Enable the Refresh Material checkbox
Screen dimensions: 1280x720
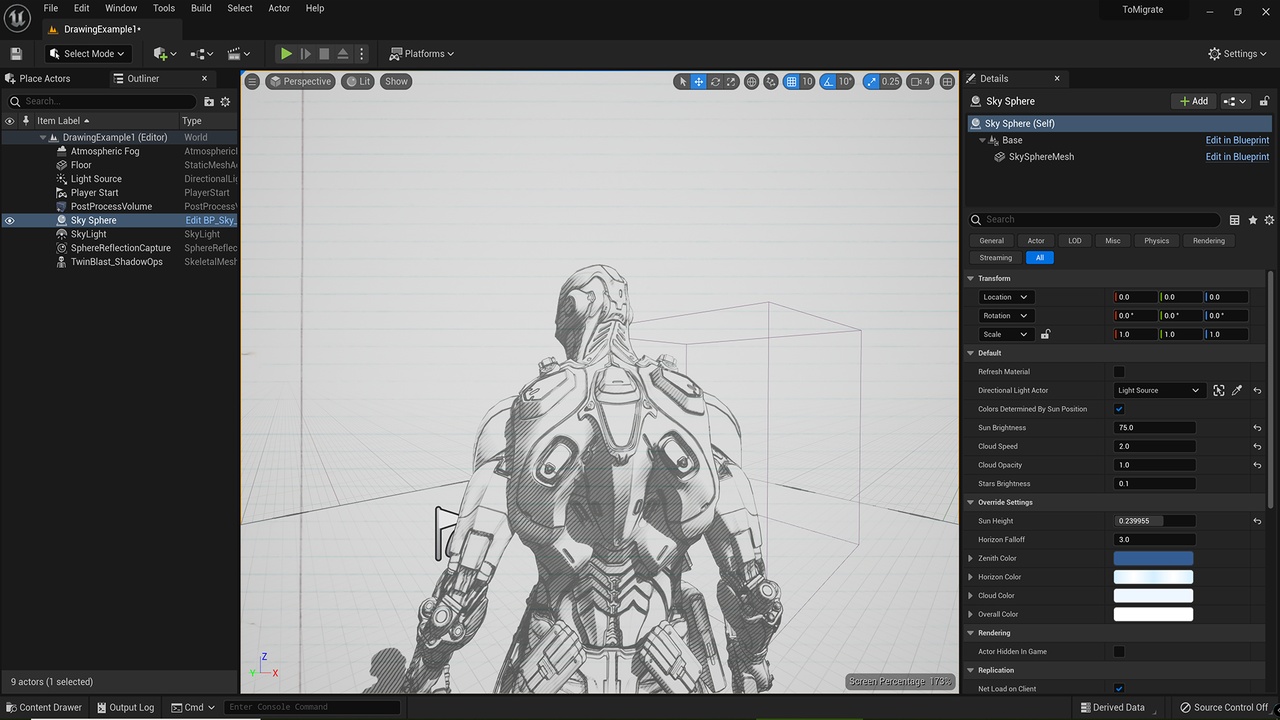click(1119, 372)
